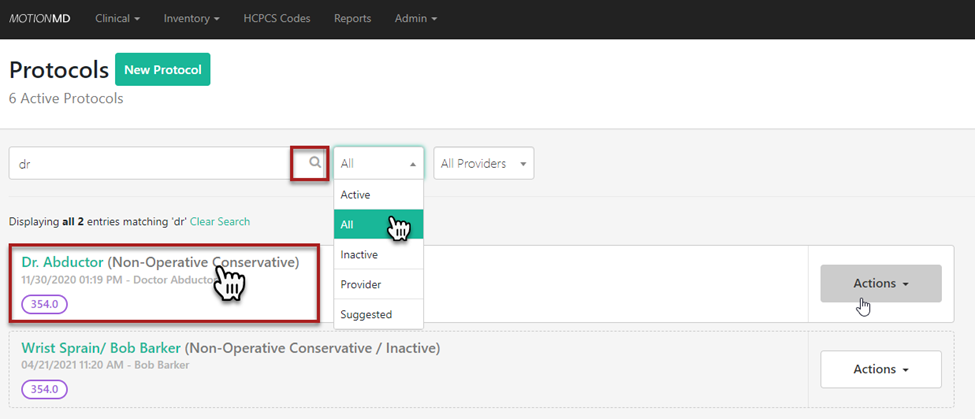Click the 354.0 badge under Wrist Sprain
This screenshot has height=419, width=975.
[x=44, y=389]
